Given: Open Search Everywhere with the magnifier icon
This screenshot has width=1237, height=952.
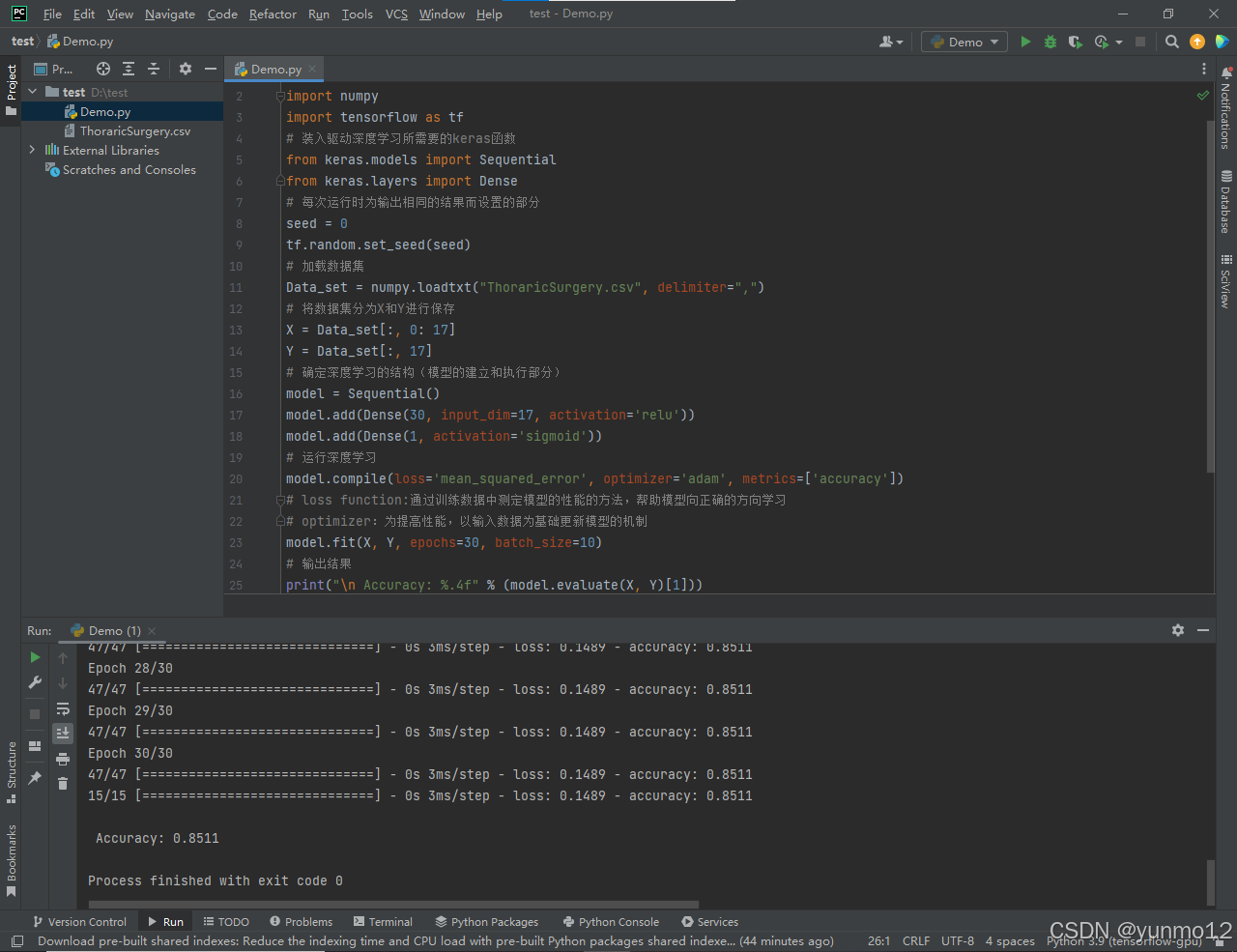Looking at the screenshot, I should [x=1171, y=42].
